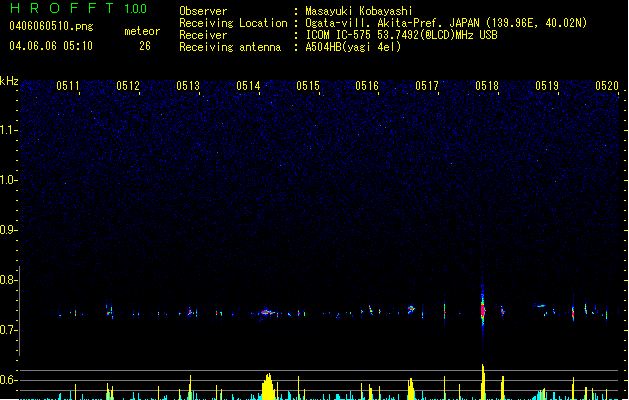
Task: Click the 0518 time marker
Action: click(x=487, y=86)
